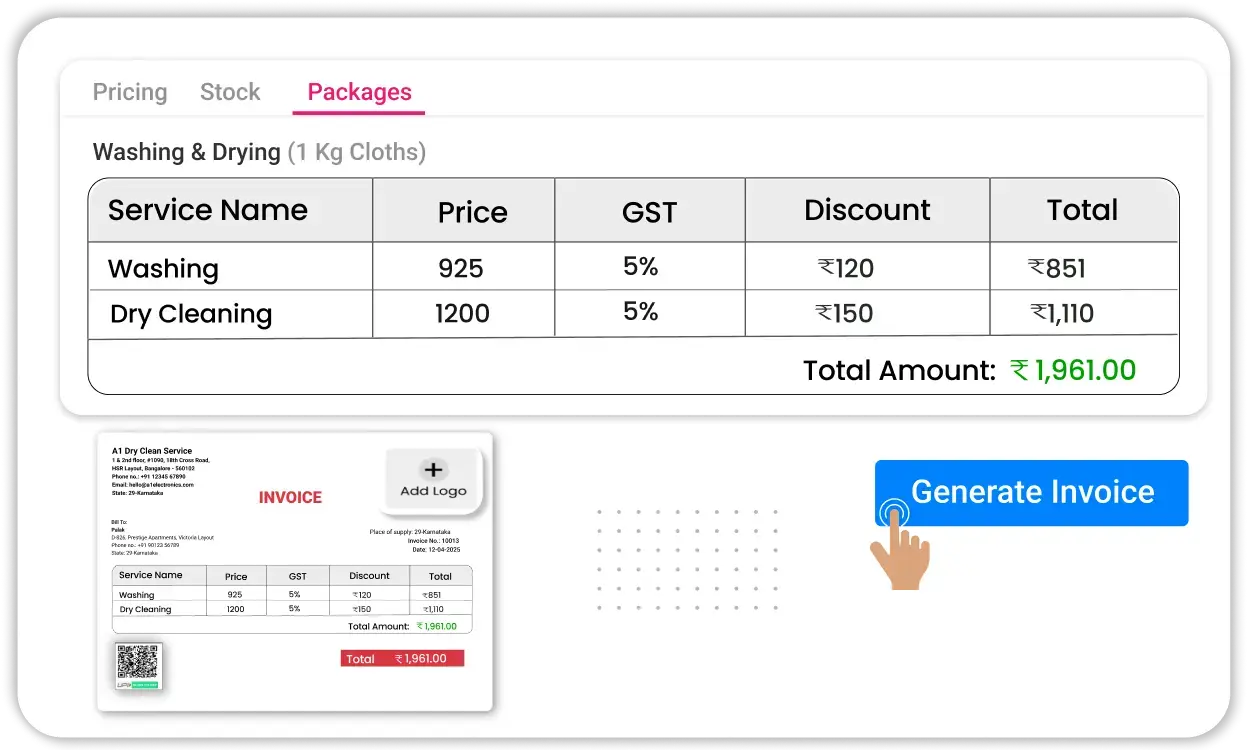This screenshot has height=750, width=1250.
Task: Click the Discount column header
Action: (x=867, y=210)
